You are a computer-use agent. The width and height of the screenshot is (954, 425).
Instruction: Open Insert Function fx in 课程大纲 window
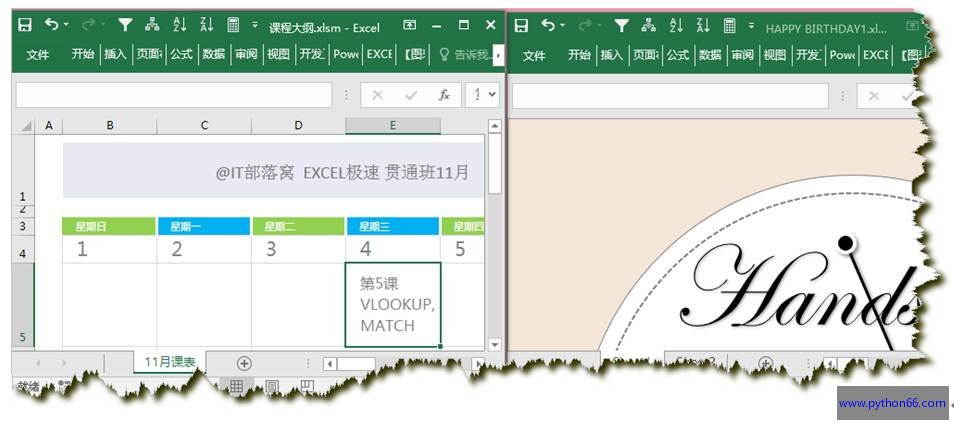(445, 95)
